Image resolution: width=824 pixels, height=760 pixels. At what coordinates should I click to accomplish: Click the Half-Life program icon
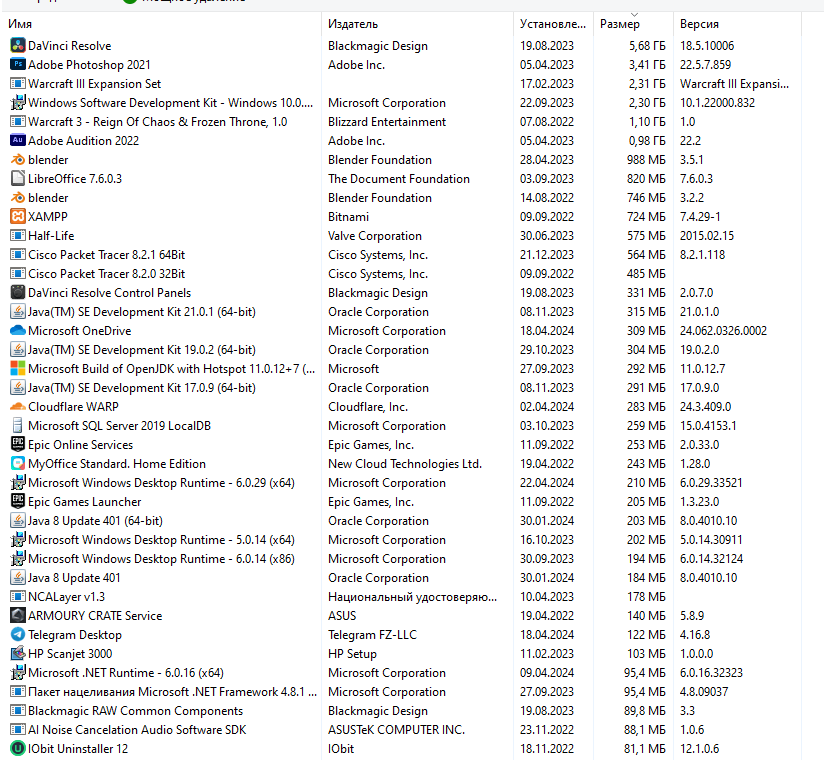click(x=18, y=235)
